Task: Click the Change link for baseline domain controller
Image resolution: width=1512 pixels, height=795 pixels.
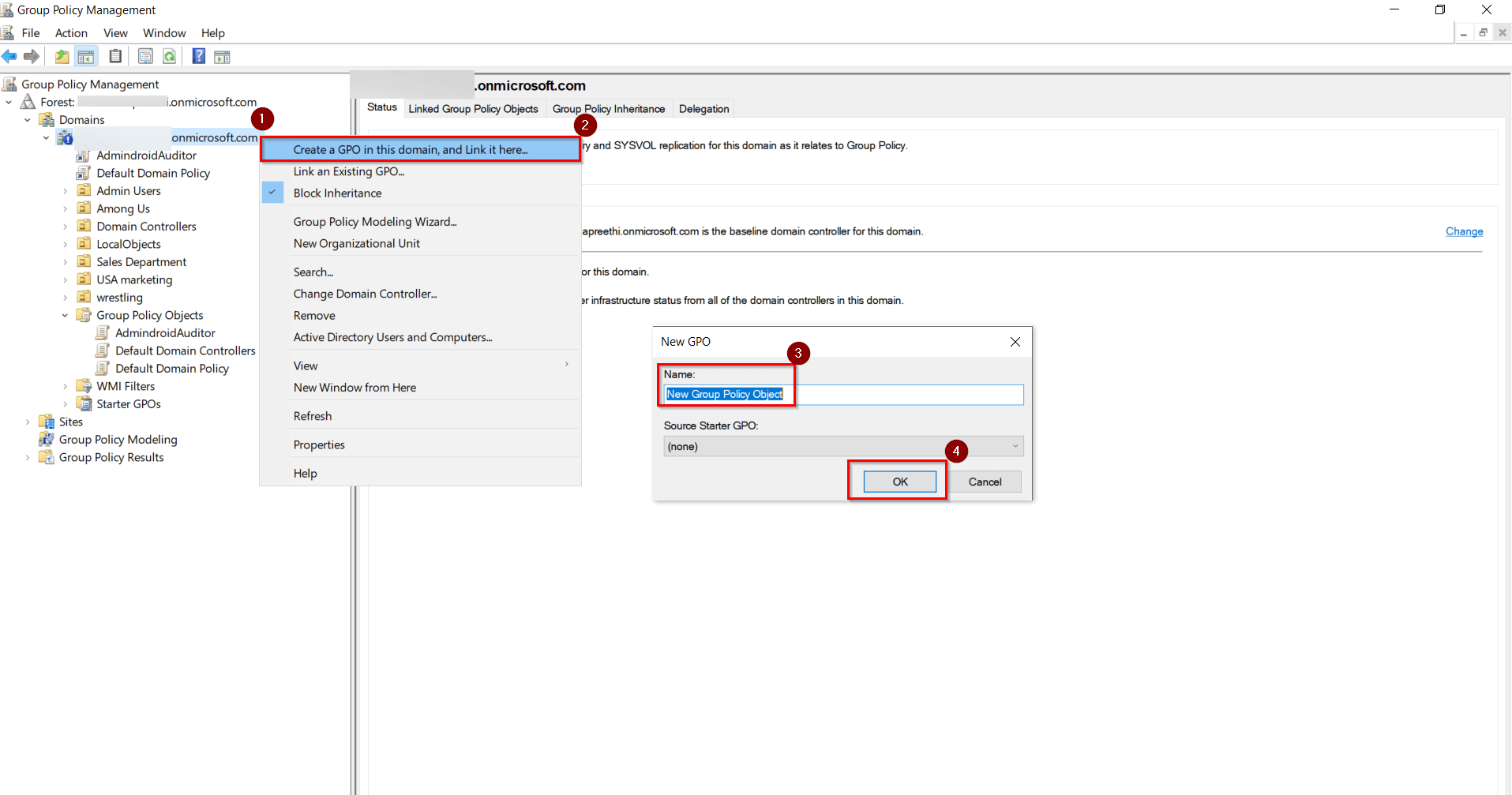Action: (1464, 231)
